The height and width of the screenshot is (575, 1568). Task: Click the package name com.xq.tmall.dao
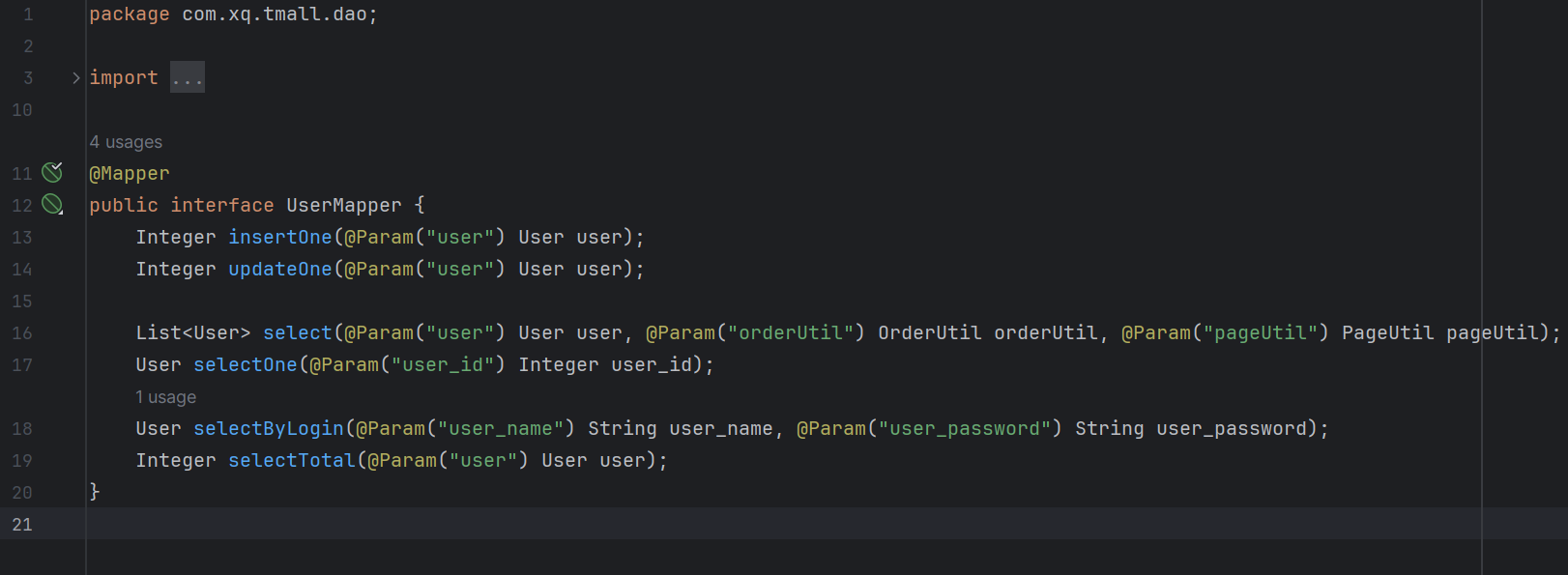274,14
